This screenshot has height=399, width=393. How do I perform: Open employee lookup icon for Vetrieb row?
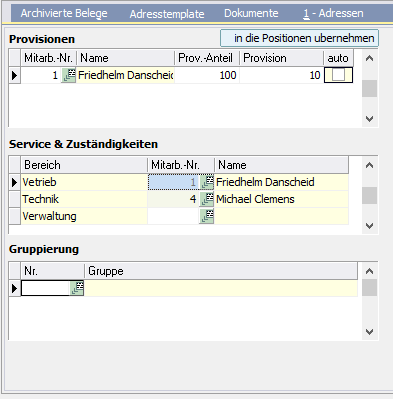[207, 182]
